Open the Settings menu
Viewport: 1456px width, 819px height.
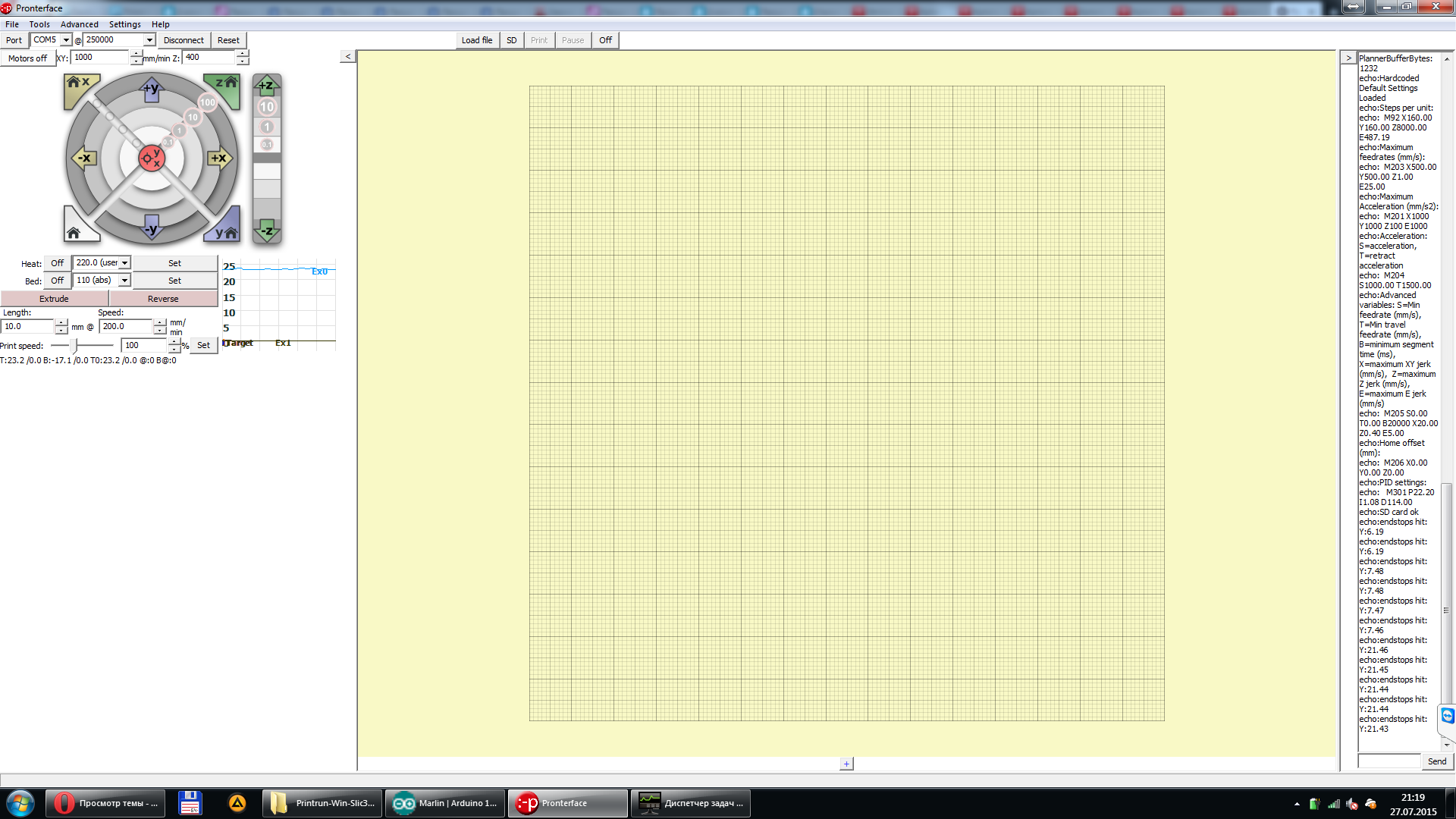click(x=124, y=24)
